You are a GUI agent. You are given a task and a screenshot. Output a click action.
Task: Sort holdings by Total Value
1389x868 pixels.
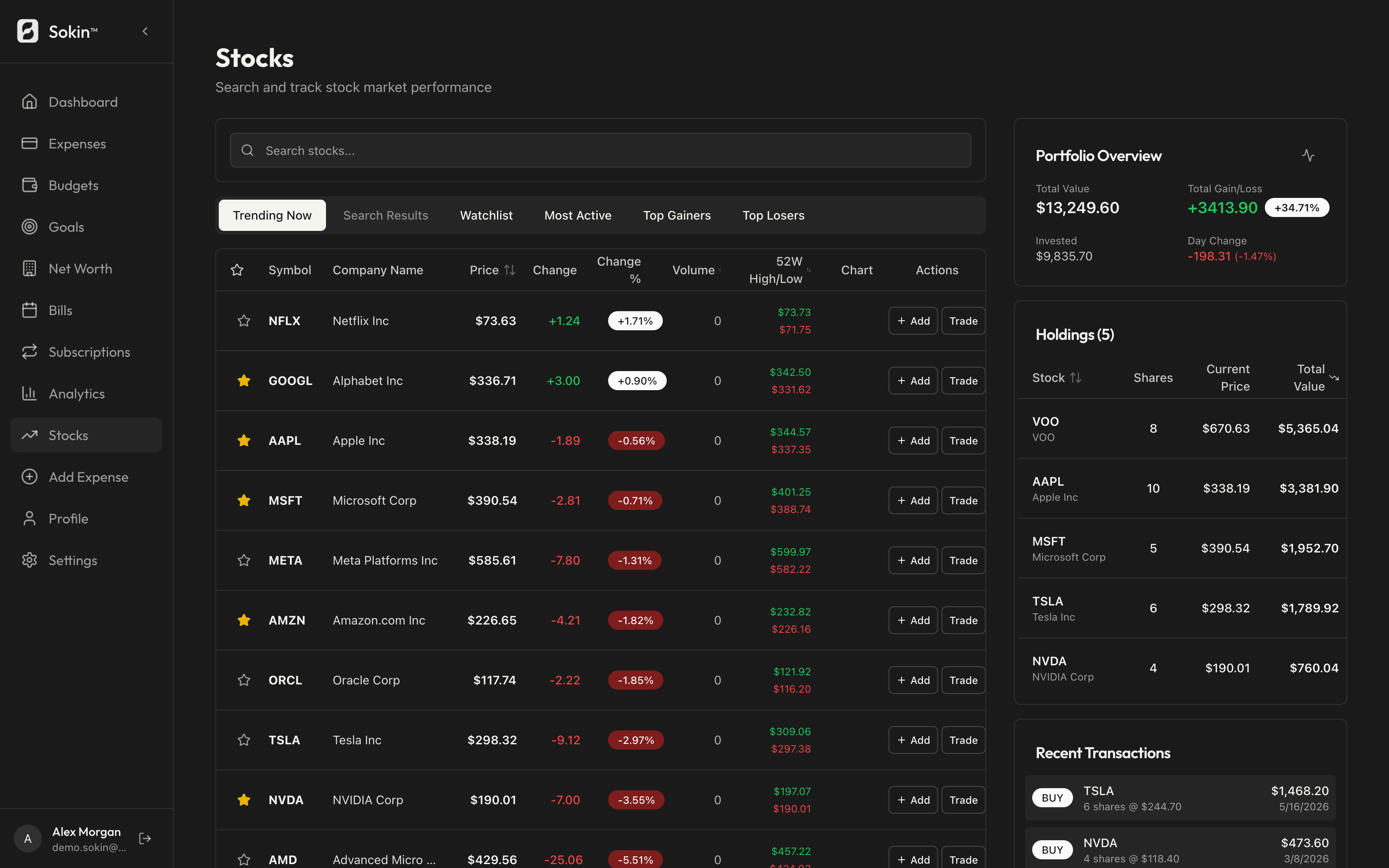click(1317, 378)
